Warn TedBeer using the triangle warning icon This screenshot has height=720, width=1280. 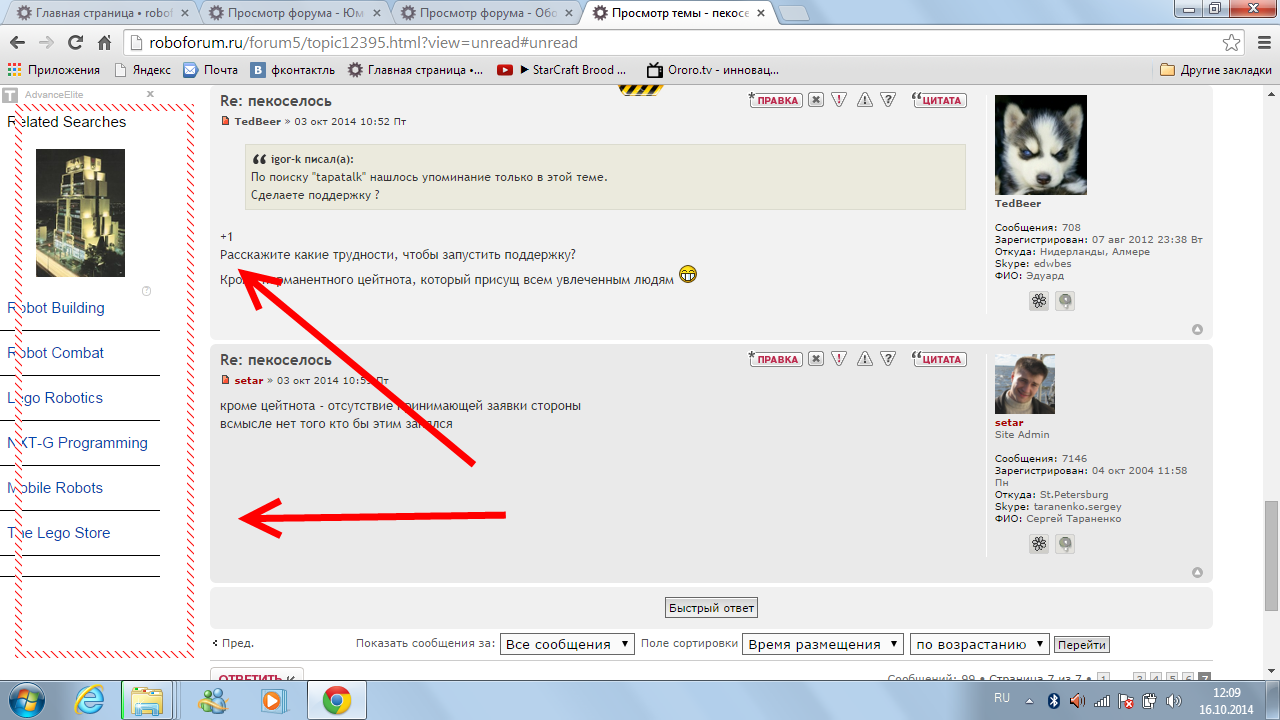tap(865, 100)
